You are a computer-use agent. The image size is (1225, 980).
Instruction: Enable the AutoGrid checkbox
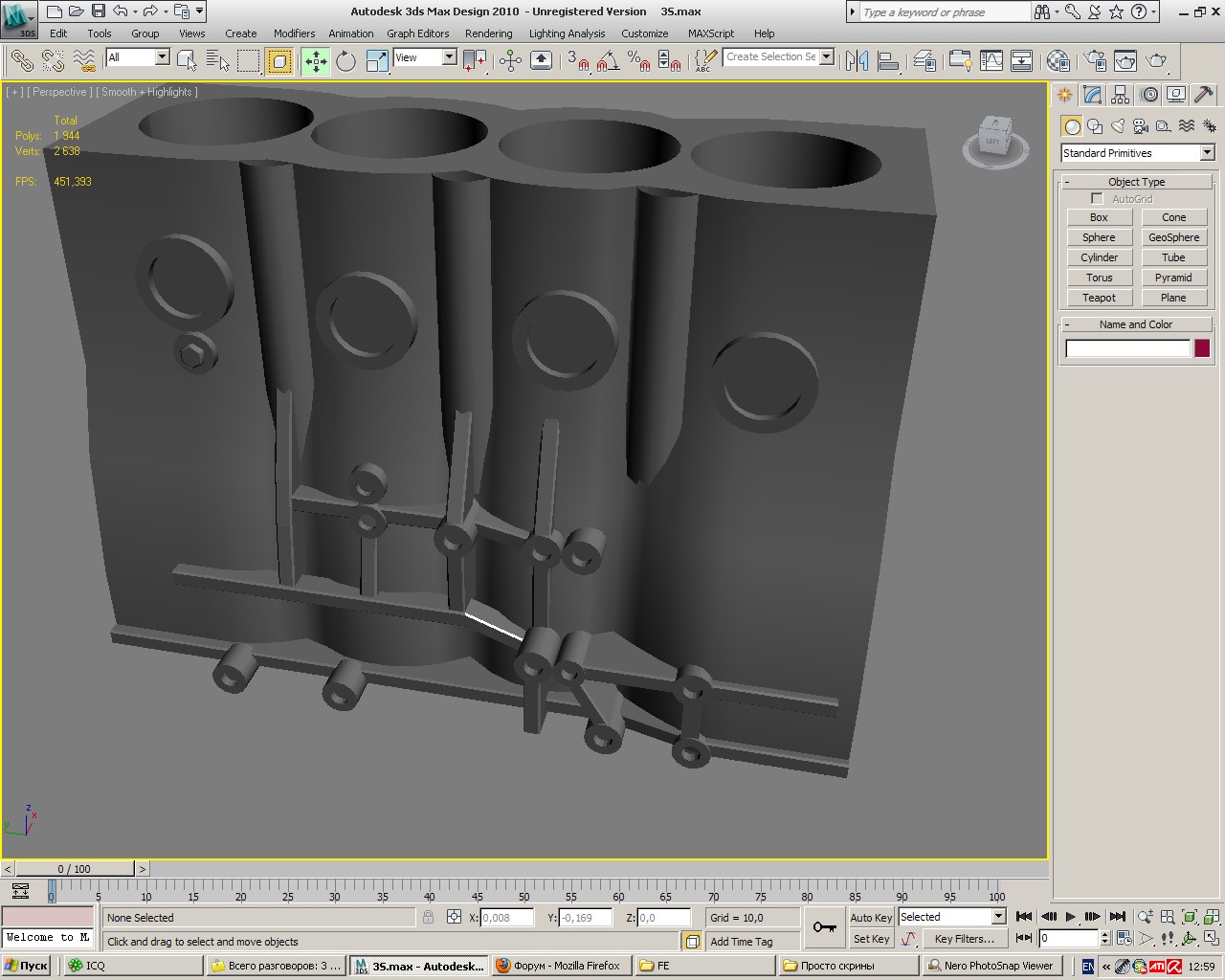[x=1097, y=199]
